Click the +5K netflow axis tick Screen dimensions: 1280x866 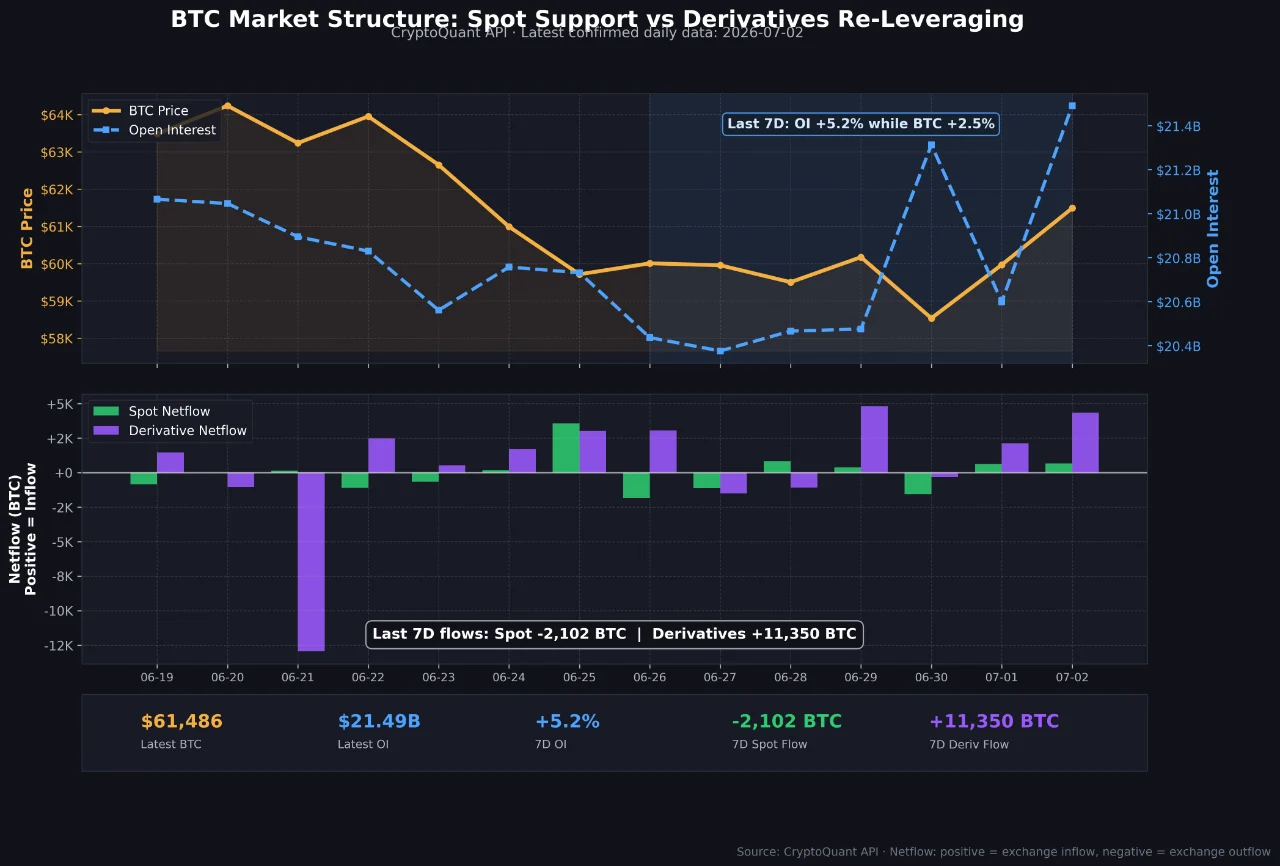58,404
